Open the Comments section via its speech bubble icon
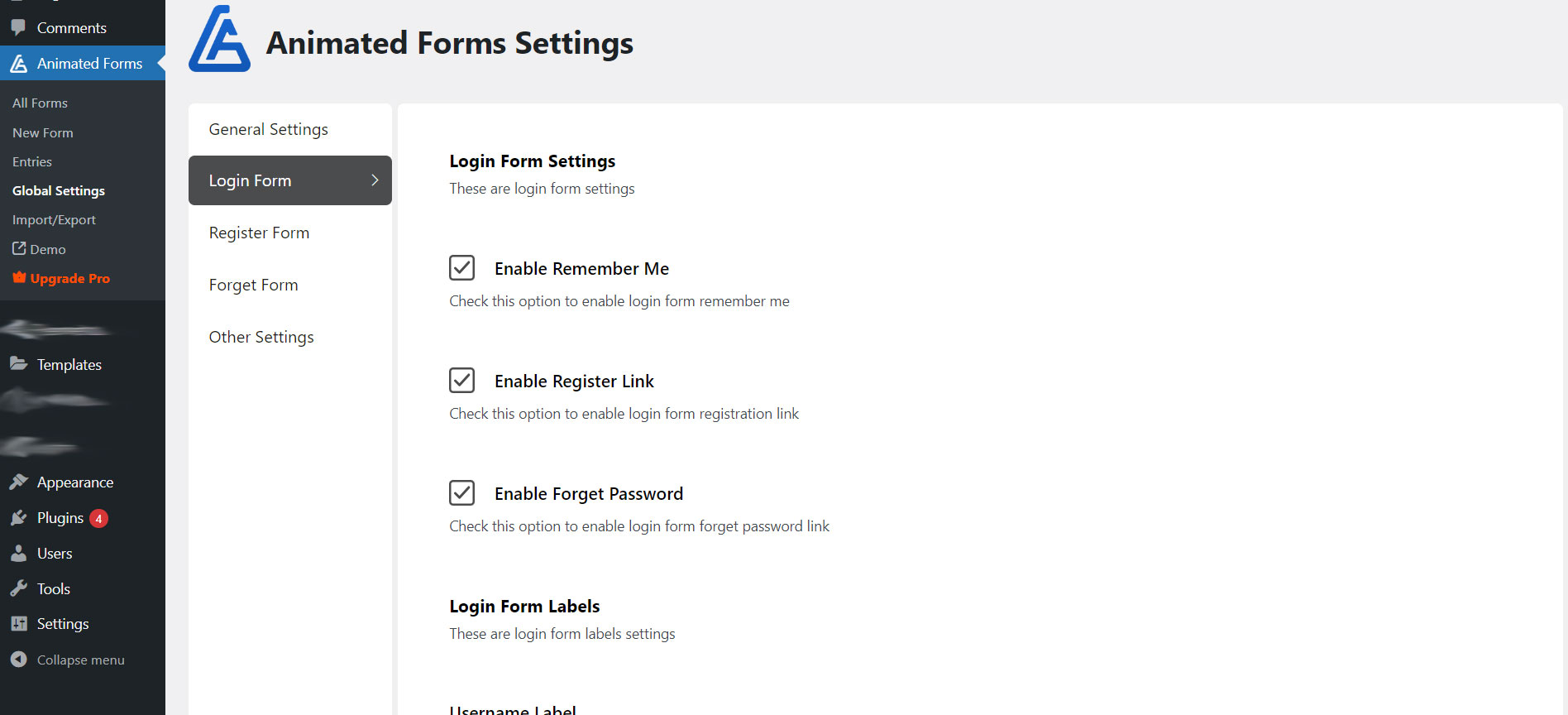Image resolution: width=1568 pixels, height=715 pixels. (x=18, y=26)
